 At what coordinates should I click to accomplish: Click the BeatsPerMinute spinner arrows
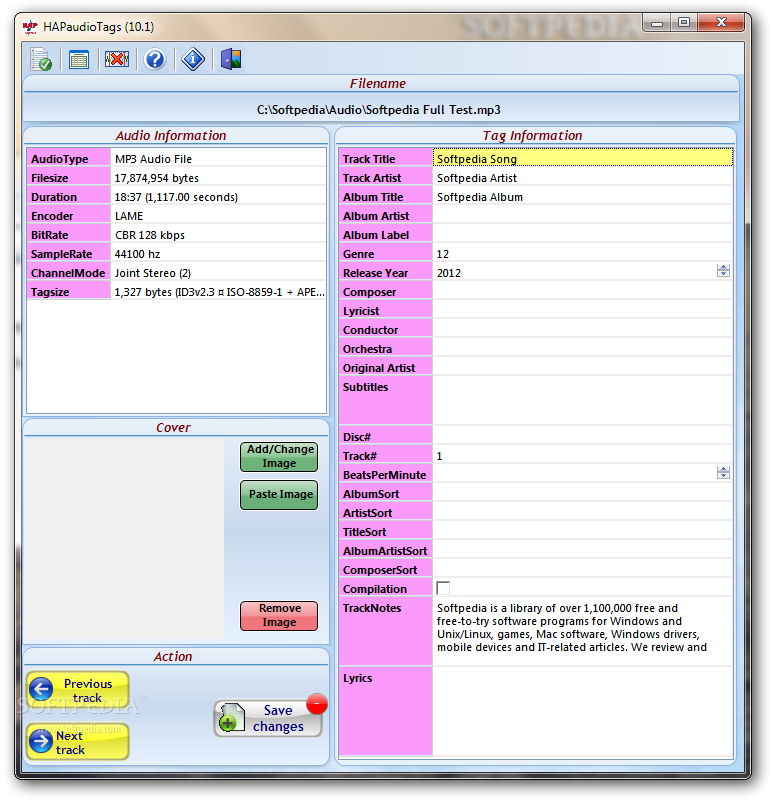coord(723,473)
